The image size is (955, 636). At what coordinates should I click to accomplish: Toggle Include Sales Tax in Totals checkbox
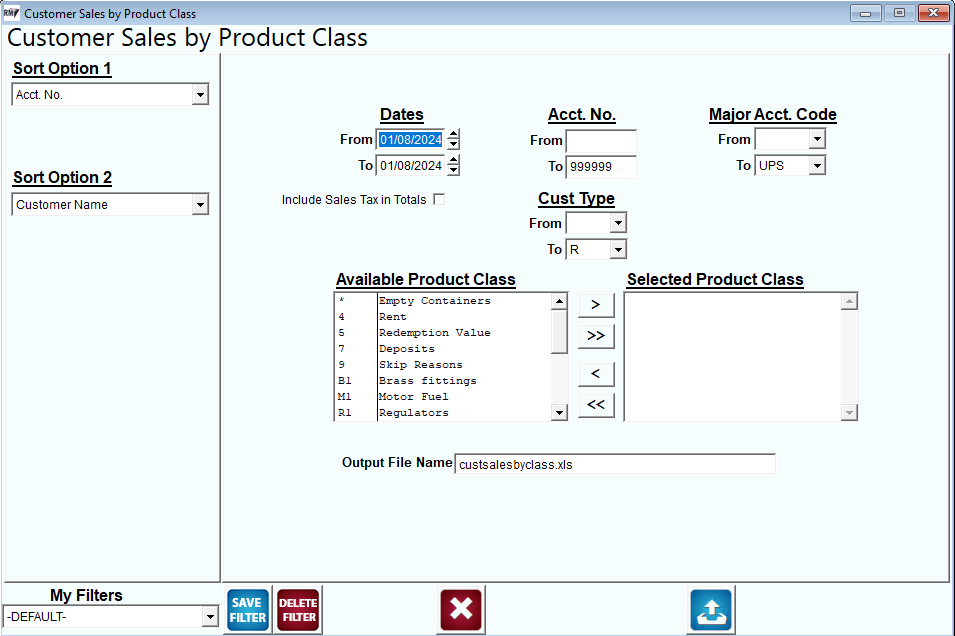point(439,199)
